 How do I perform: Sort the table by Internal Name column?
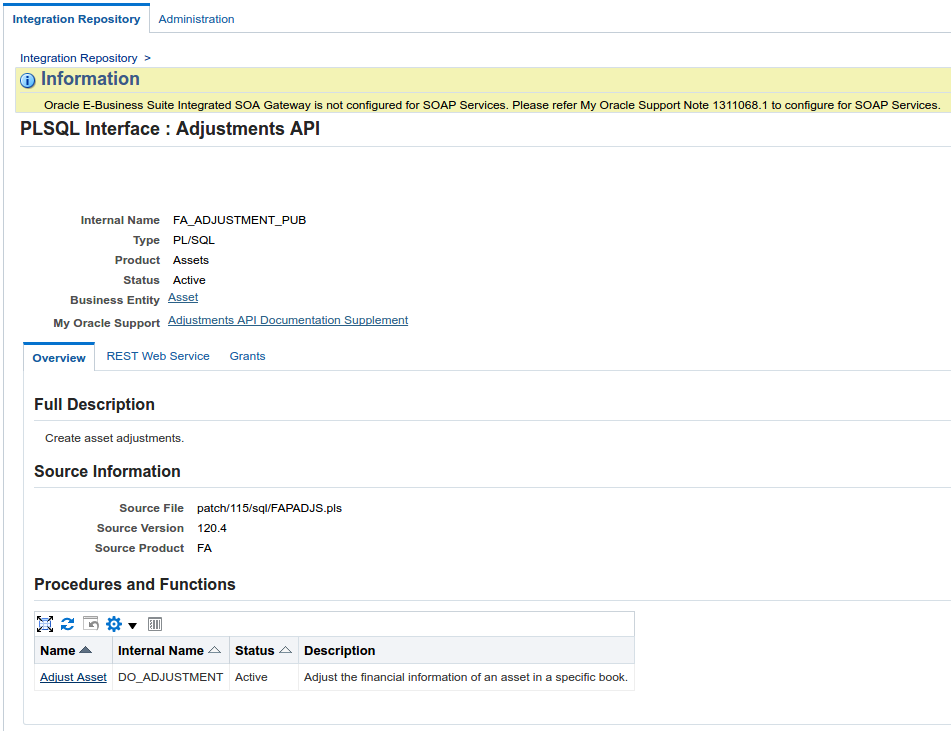(212, 650)
